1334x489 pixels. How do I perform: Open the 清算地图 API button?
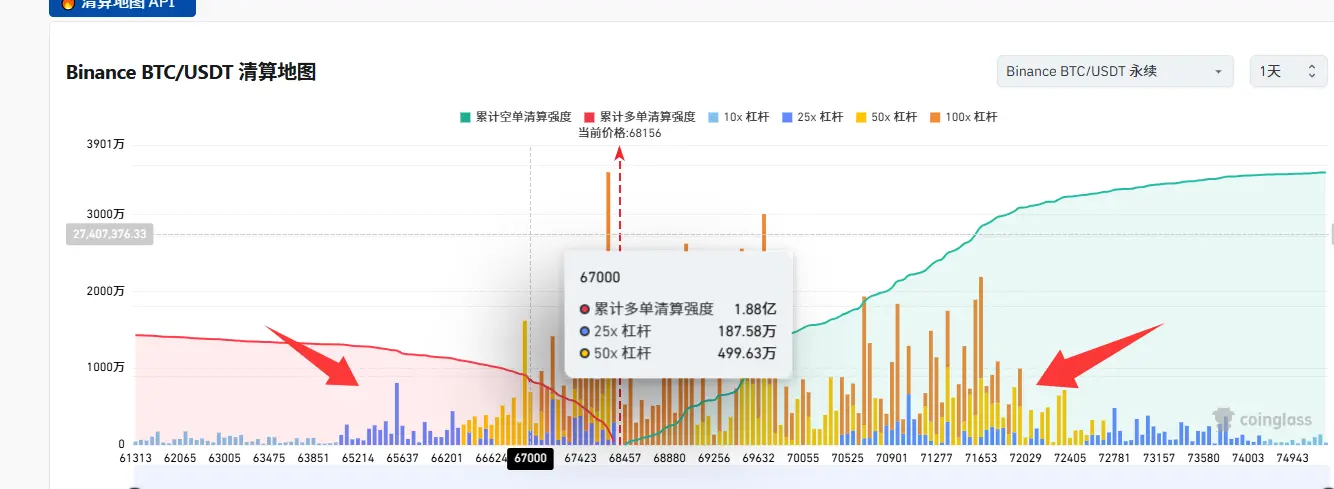[x=122, y=5]
